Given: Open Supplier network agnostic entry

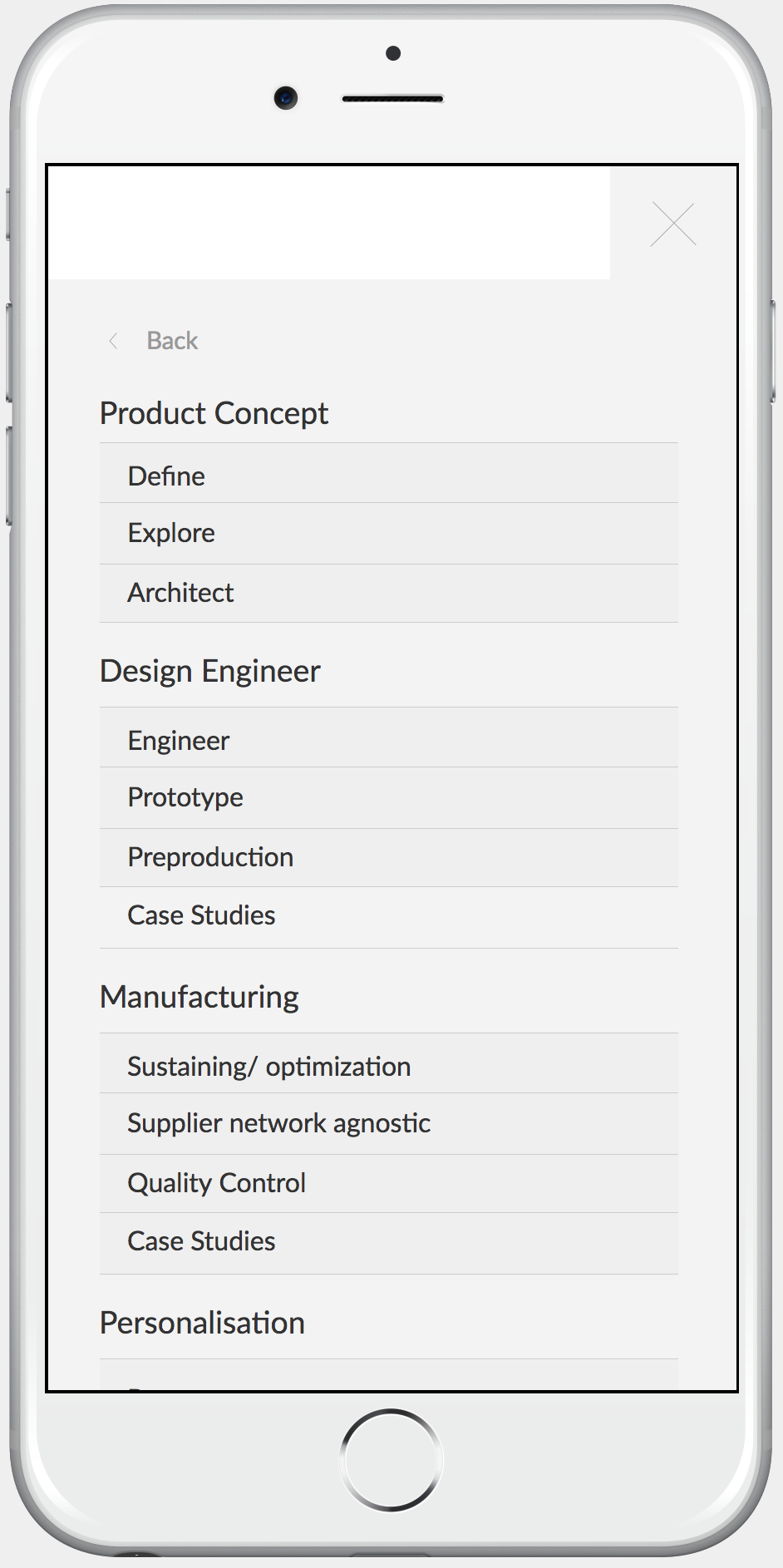Looking at the screenshot, I should click(x=278, y=1123).
